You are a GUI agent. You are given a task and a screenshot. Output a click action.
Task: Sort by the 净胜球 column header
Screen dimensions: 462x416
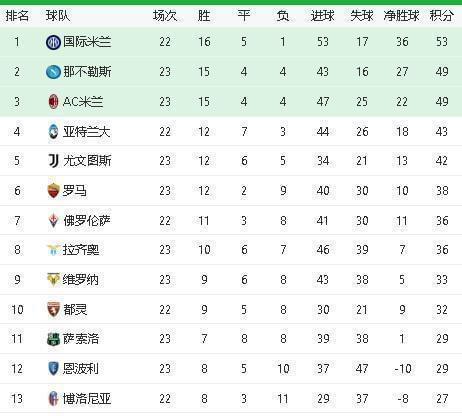[x=402, y=16]
